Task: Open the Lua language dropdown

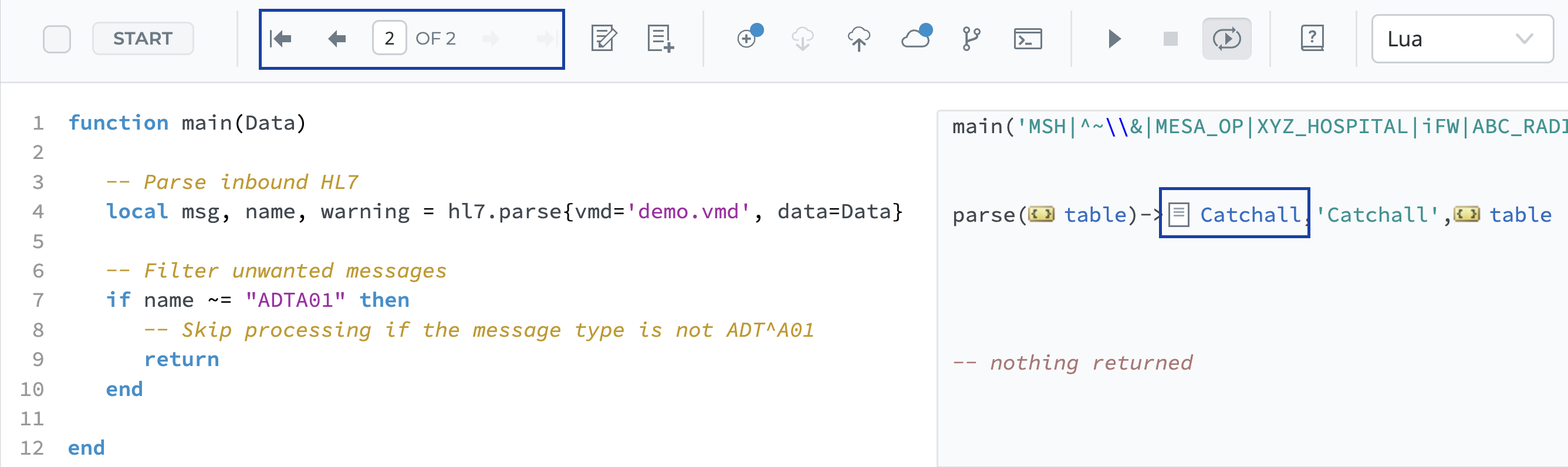Action: tap(1462, 39)
